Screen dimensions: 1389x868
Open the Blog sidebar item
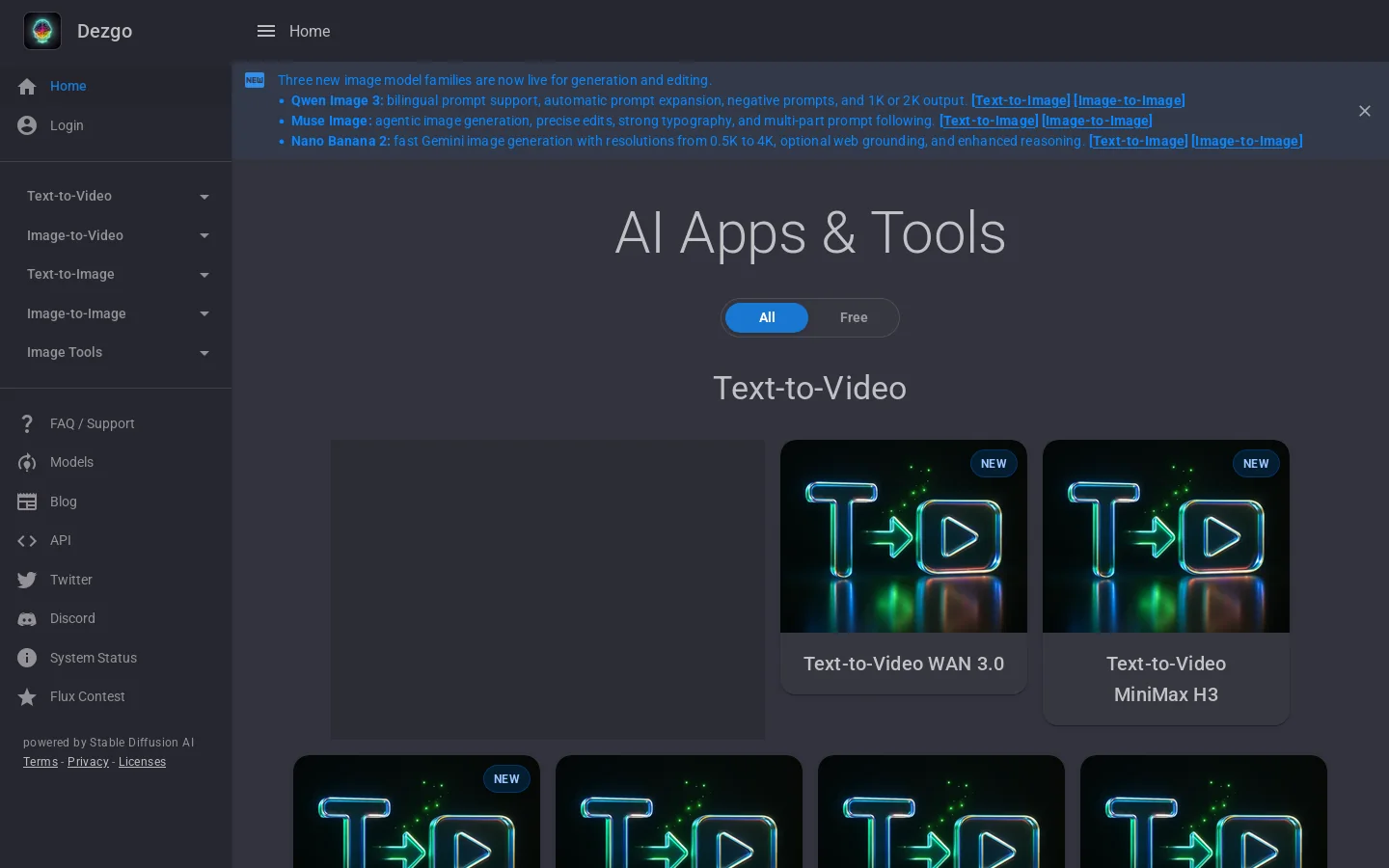click(x=116, y=502)
